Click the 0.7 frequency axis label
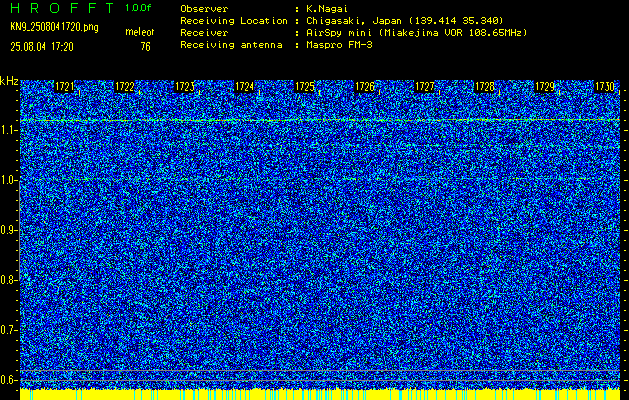 pyautogui.click(x=7, y=330)
